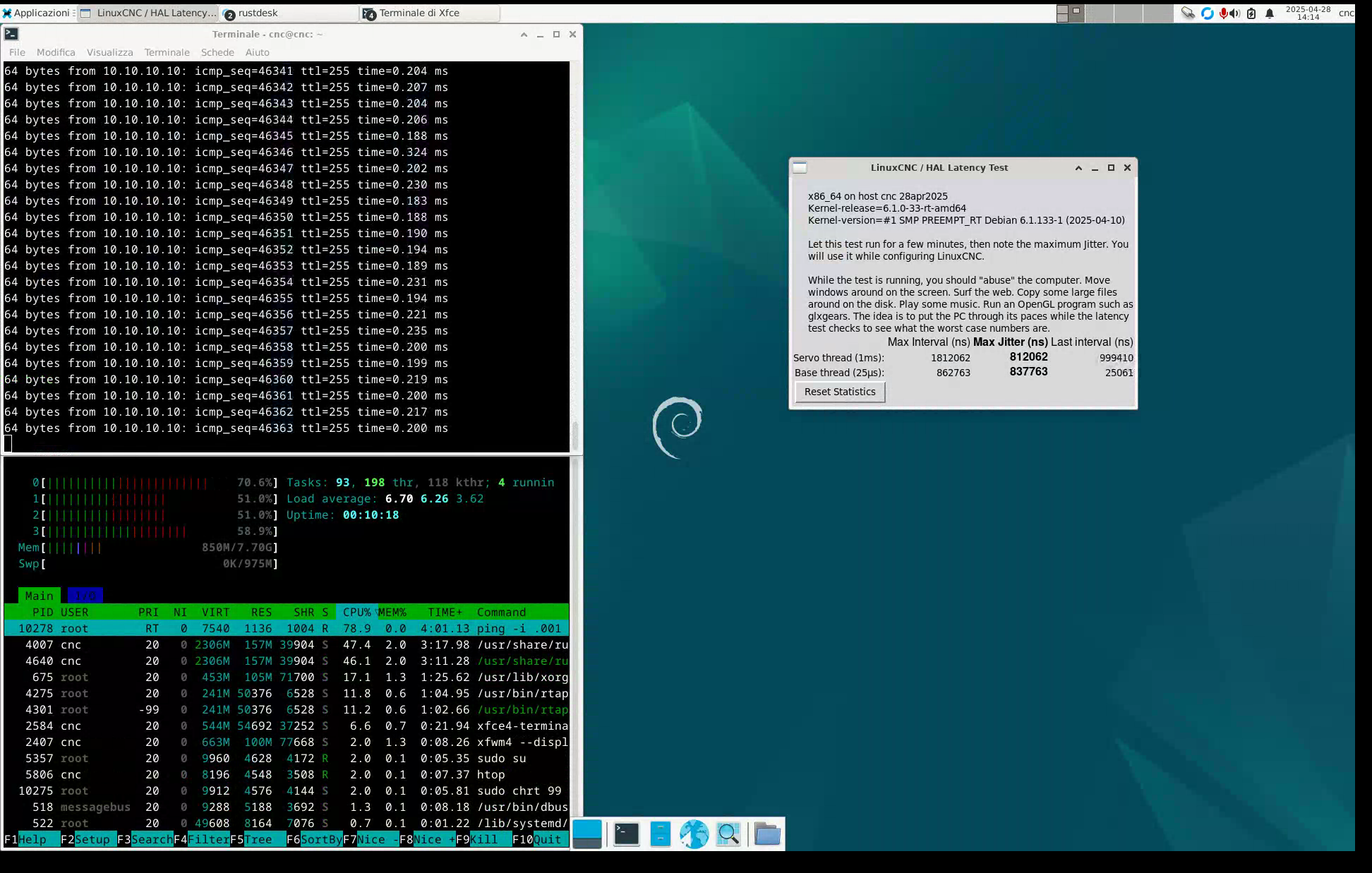Select the ping process row PID 10278

(x=287, y=628)
